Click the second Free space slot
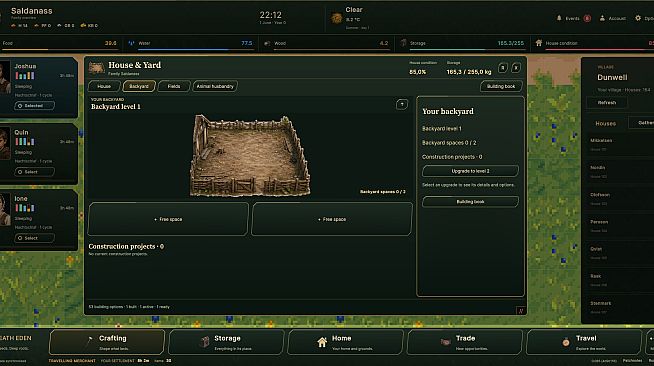The image size is (654, 366). tap(332, 219)
